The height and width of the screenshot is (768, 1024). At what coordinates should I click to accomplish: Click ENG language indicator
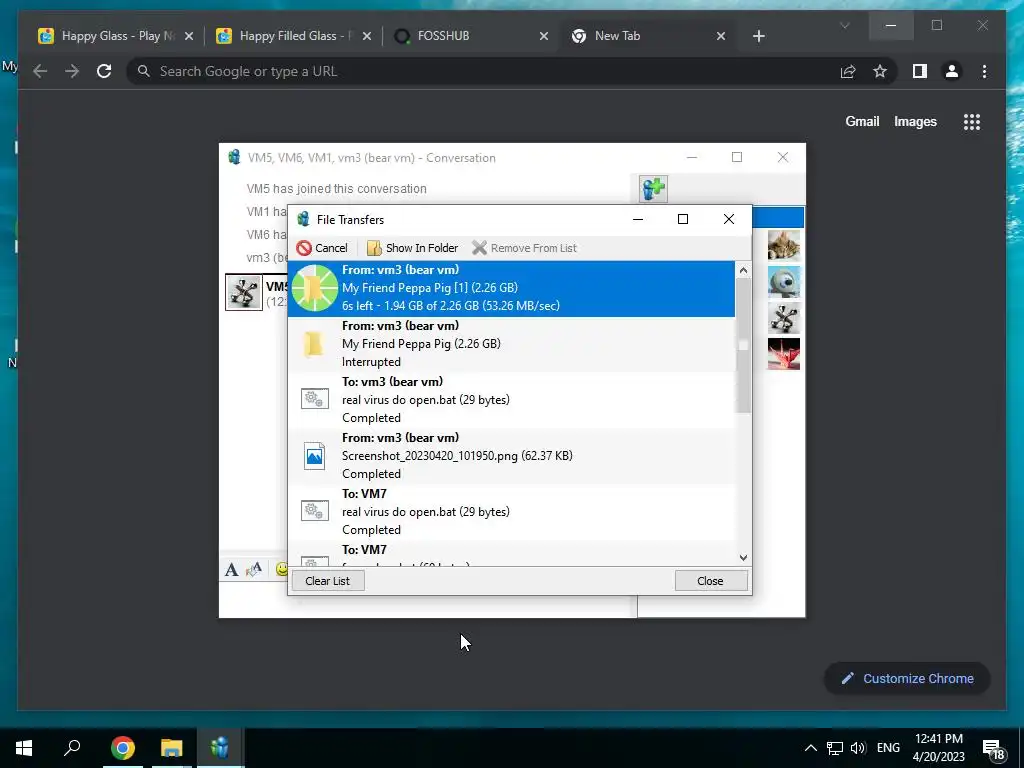[888, 748]
